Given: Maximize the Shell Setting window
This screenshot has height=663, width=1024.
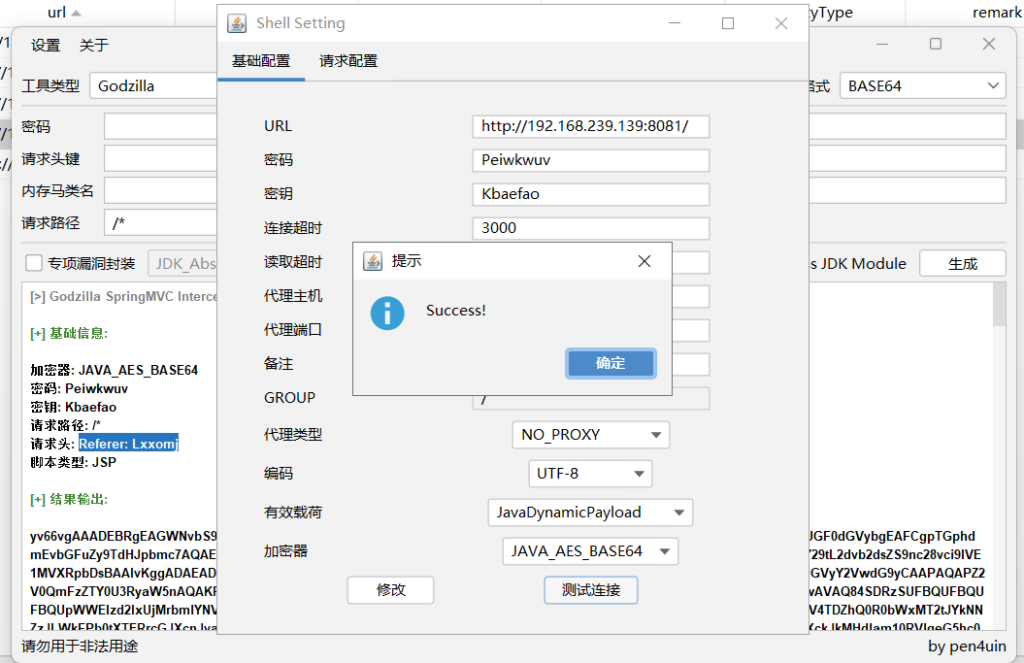Looking at the screenshot, I should pyautogui.click(x=728, y=23).
